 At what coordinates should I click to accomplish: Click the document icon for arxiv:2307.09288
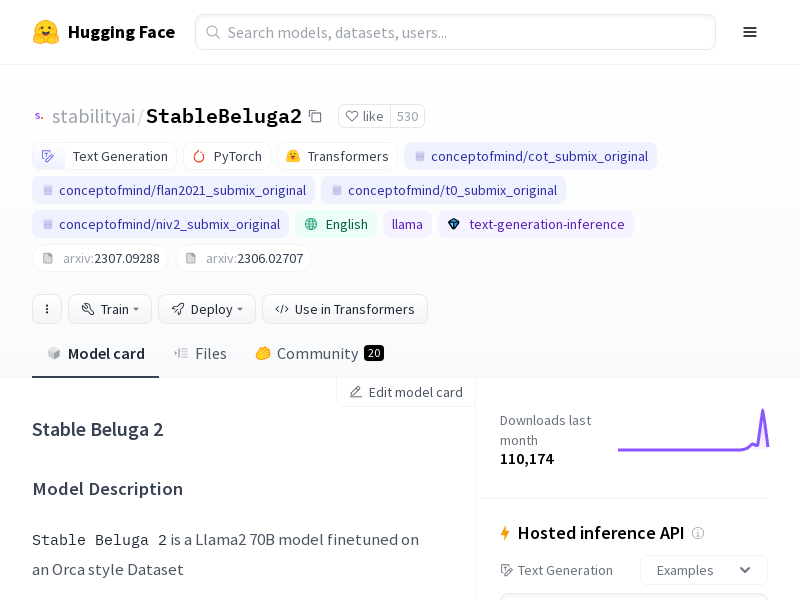point(47,258)
